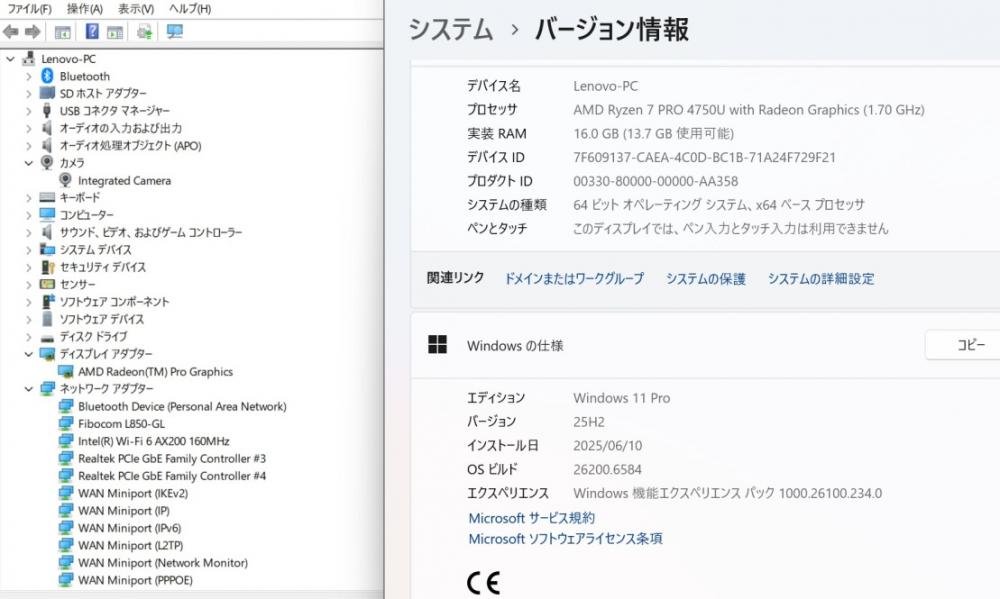The width and height of the screenshot is (1000, 599).
Task: Click the Back arrow in Device Manager toolbar
Action: pos(11,31)
